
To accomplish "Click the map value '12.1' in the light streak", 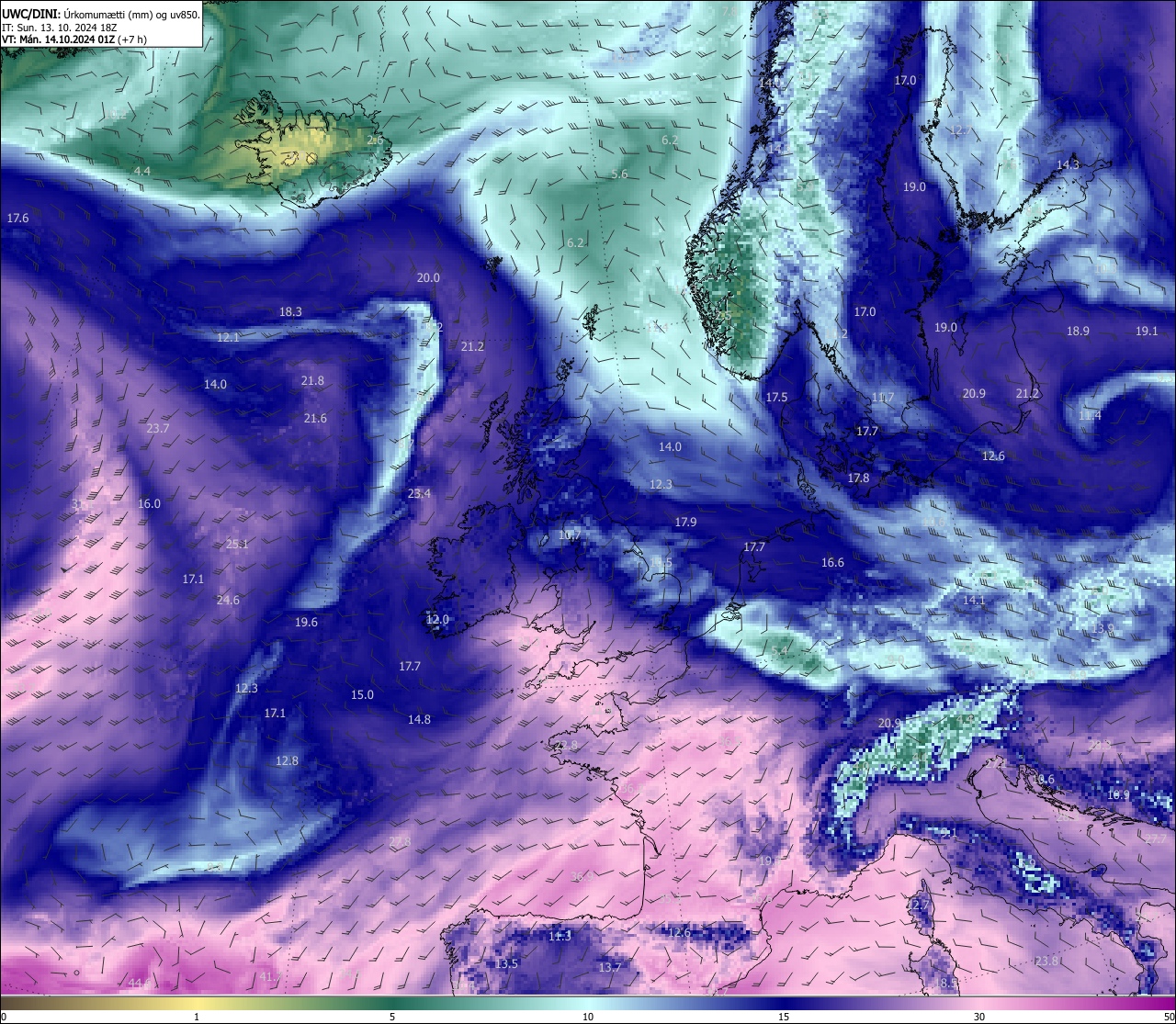I will click(228, 337).
